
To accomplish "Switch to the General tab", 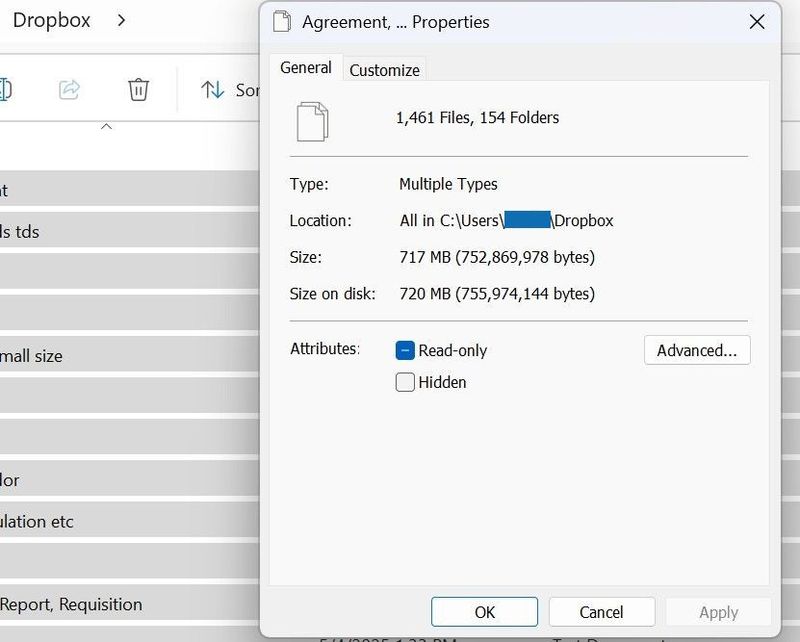I will [305, 68].
